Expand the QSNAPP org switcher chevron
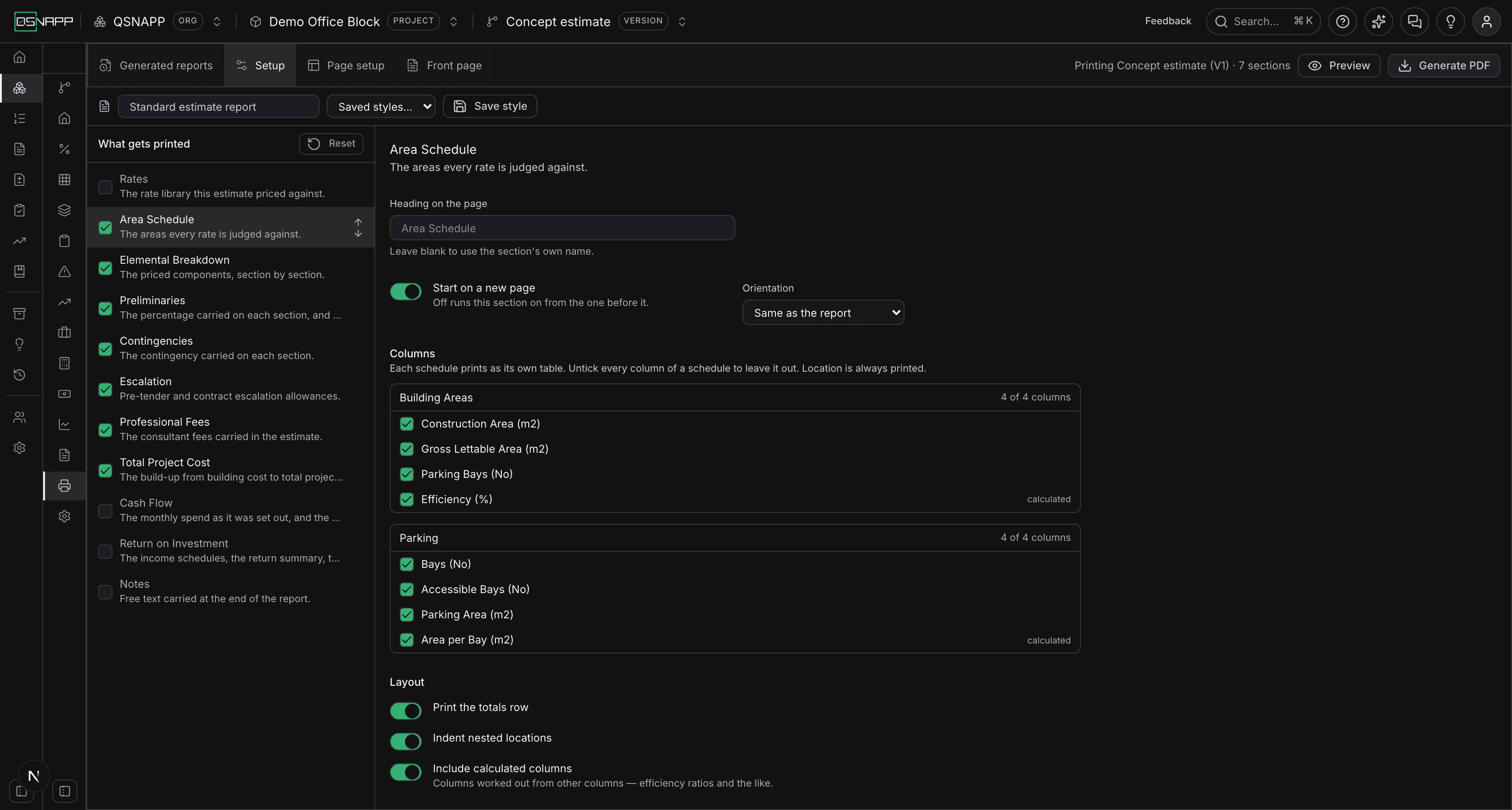This screenshot has height=810, width=1512. click(x=216, y=22)
